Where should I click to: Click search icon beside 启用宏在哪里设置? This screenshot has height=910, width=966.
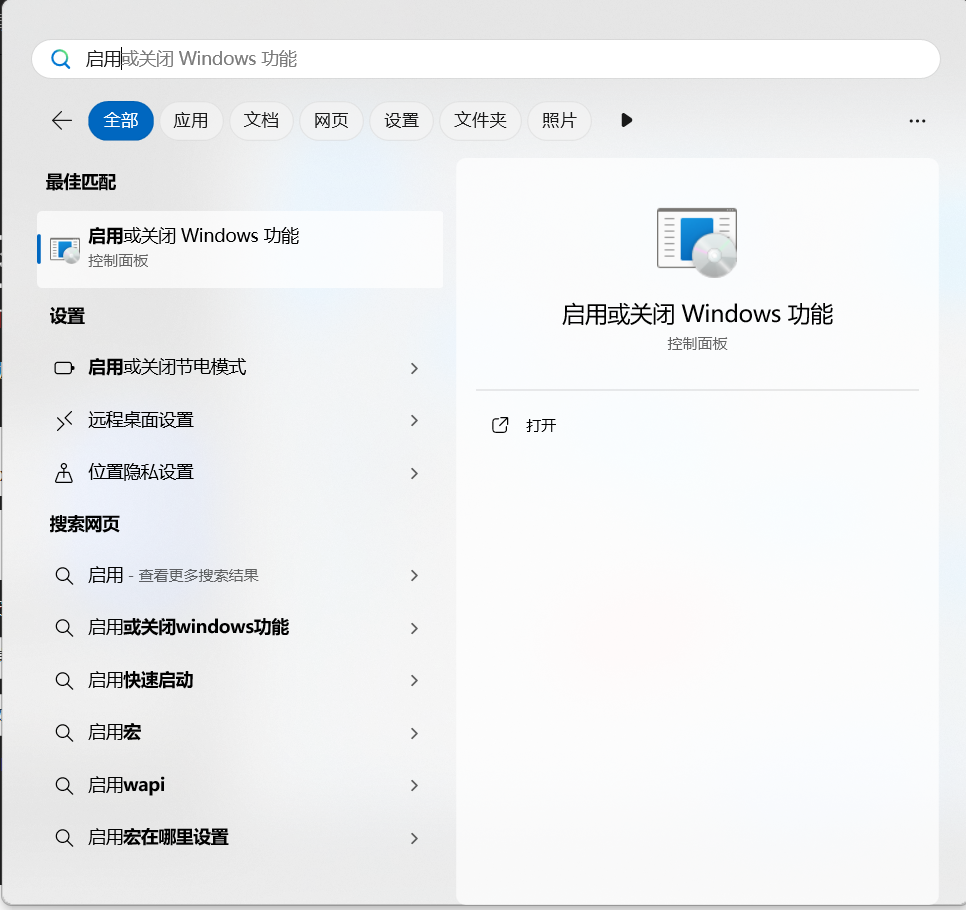pyautogui.click(x=64, y=838)
